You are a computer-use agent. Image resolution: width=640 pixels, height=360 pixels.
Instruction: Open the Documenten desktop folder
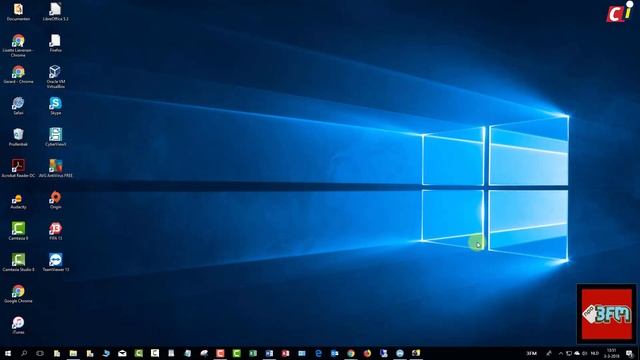(x=18, y=12)
